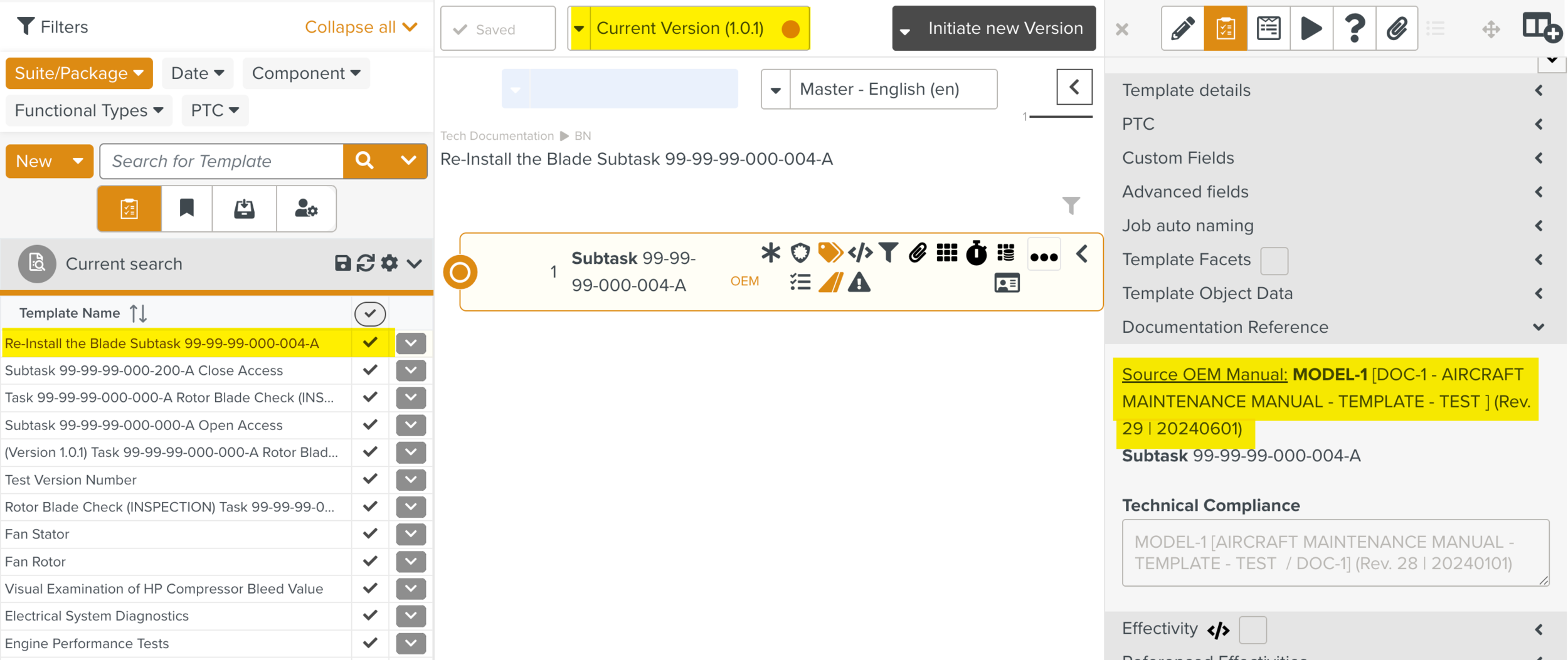The image size is (1568, 660).
Task: Open the Suite/Package filter dropdown
Action: tap(79, 73)
